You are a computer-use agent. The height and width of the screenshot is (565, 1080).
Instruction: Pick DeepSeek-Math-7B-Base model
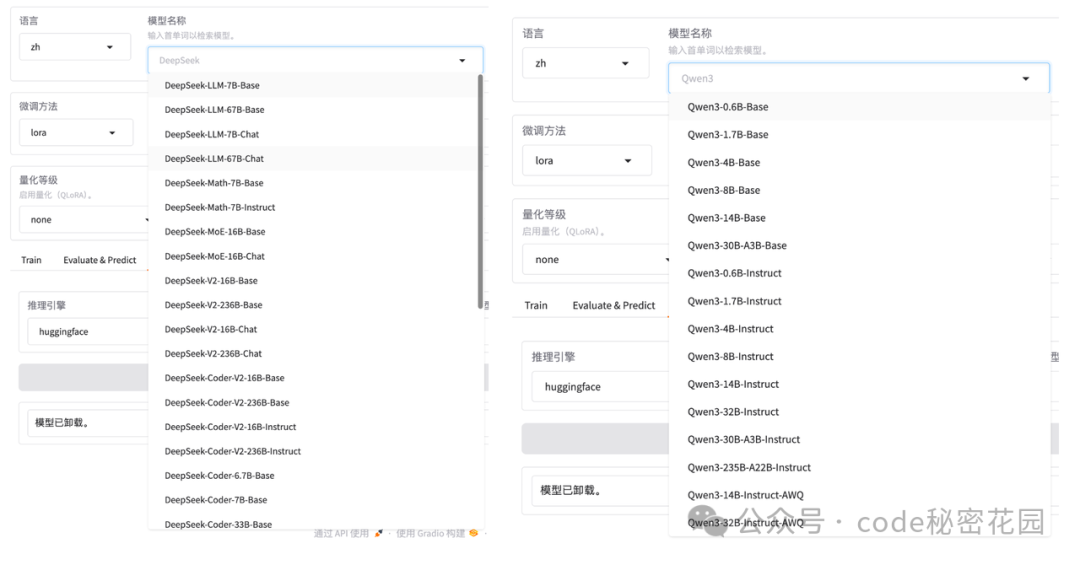313,183
